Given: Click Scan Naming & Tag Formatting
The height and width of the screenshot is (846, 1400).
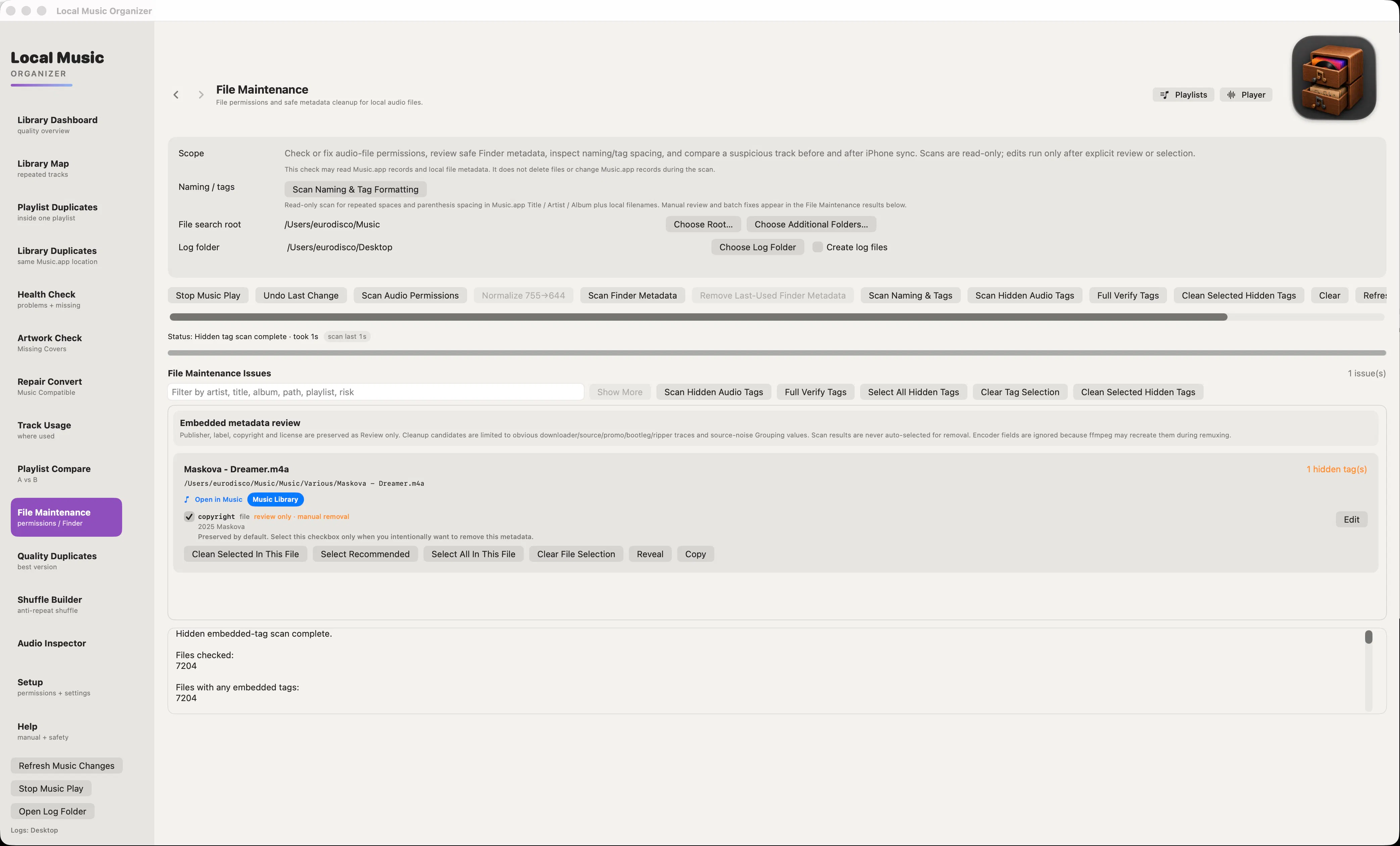Looking at the screenshot, I should point(356,189).
